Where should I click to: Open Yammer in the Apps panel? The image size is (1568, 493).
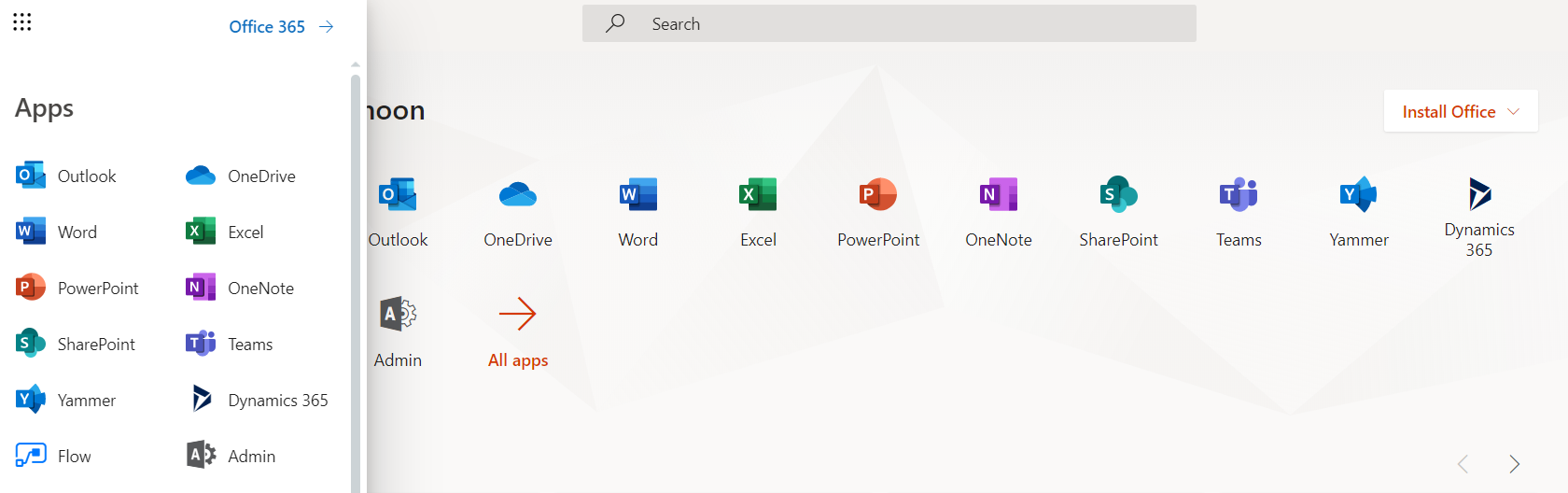click(66, 400)
